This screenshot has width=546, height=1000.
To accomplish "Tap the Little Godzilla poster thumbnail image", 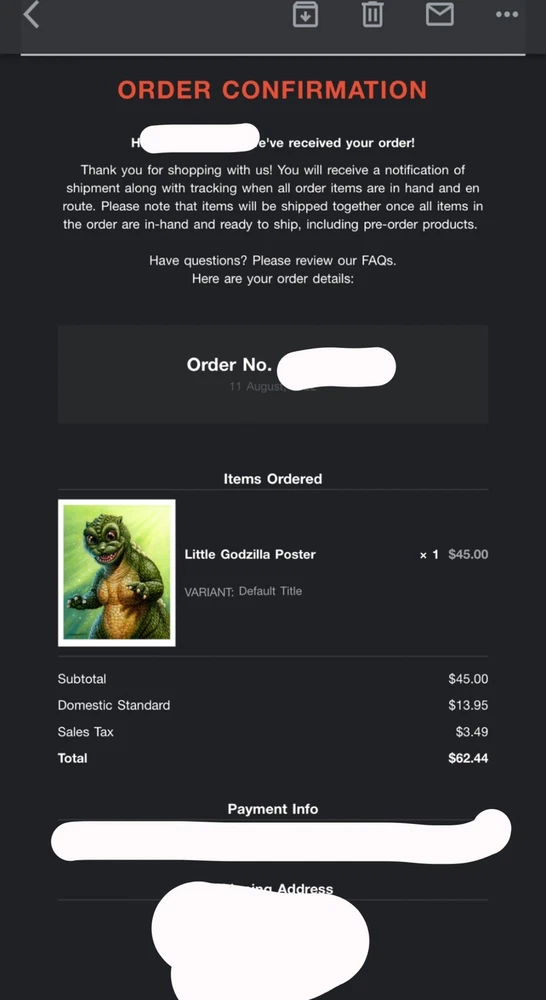I will pyautogui.click(x=117, y=573).
